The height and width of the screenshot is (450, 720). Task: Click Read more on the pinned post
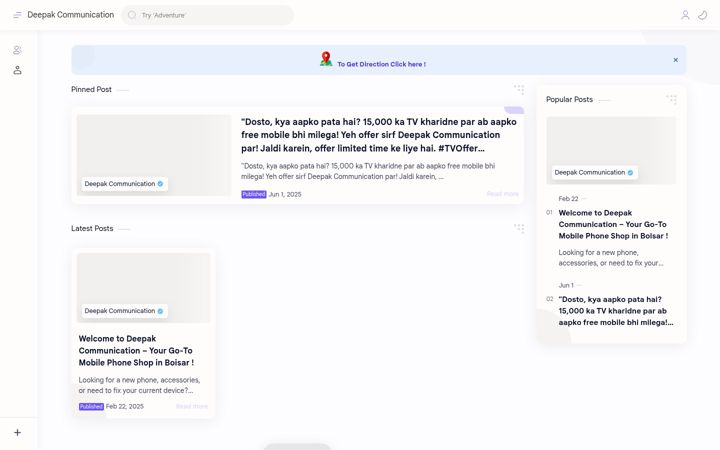click(x=502, y=194)
